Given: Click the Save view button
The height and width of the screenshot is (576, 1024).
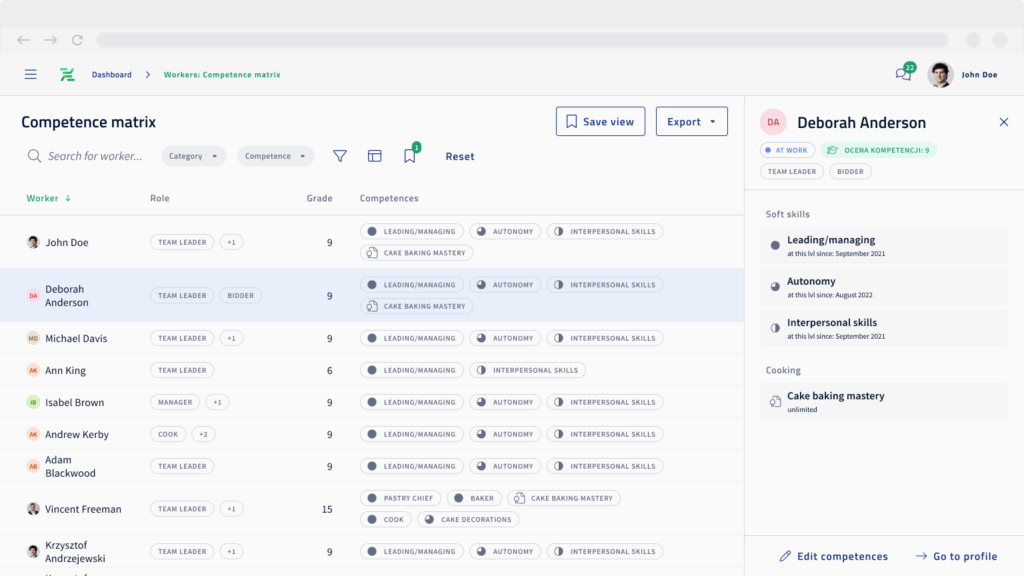Looking at the screenshot, I should [600, 122].
